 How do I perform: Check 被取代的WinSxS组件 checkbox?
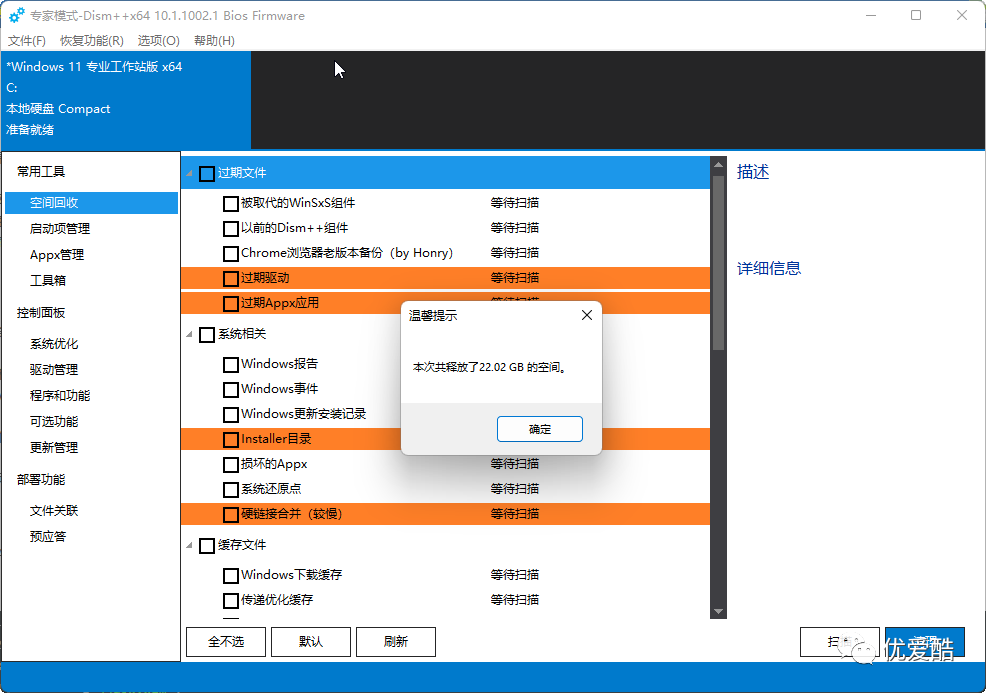pyautogui.click(x=231, y=204)
